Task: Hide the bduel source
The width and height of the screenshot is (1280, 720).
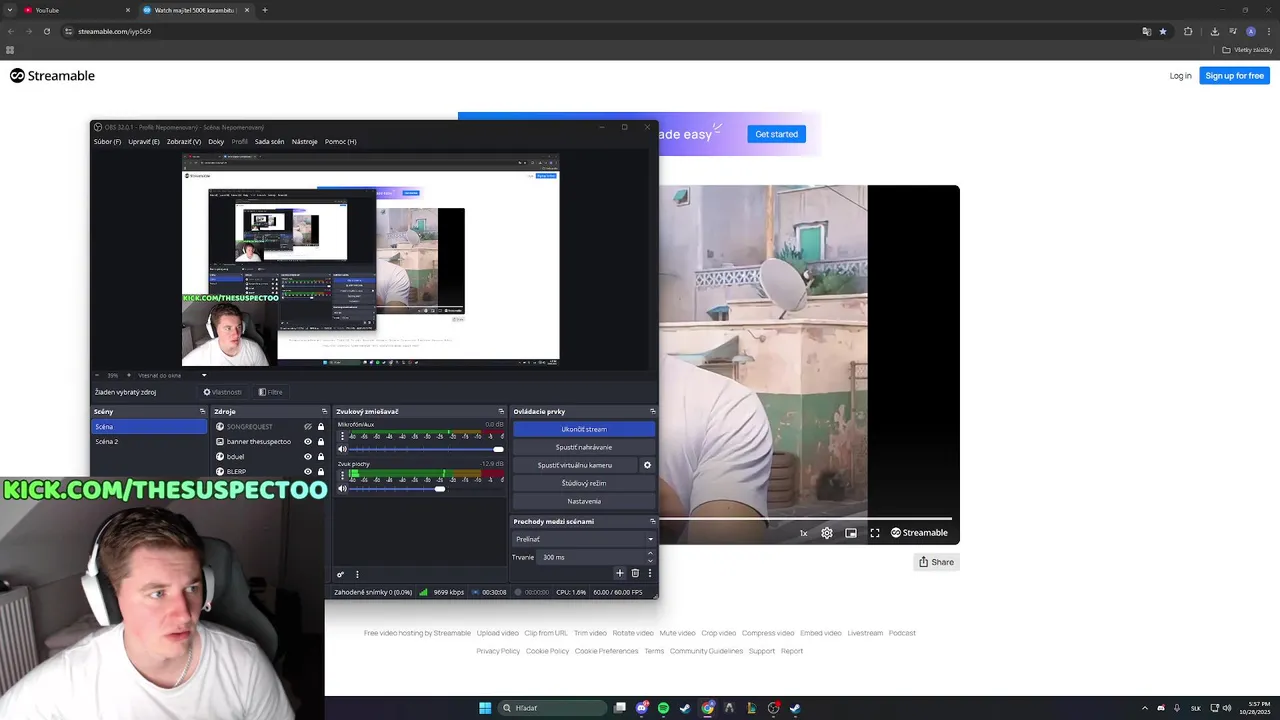Action: point(308,457)
